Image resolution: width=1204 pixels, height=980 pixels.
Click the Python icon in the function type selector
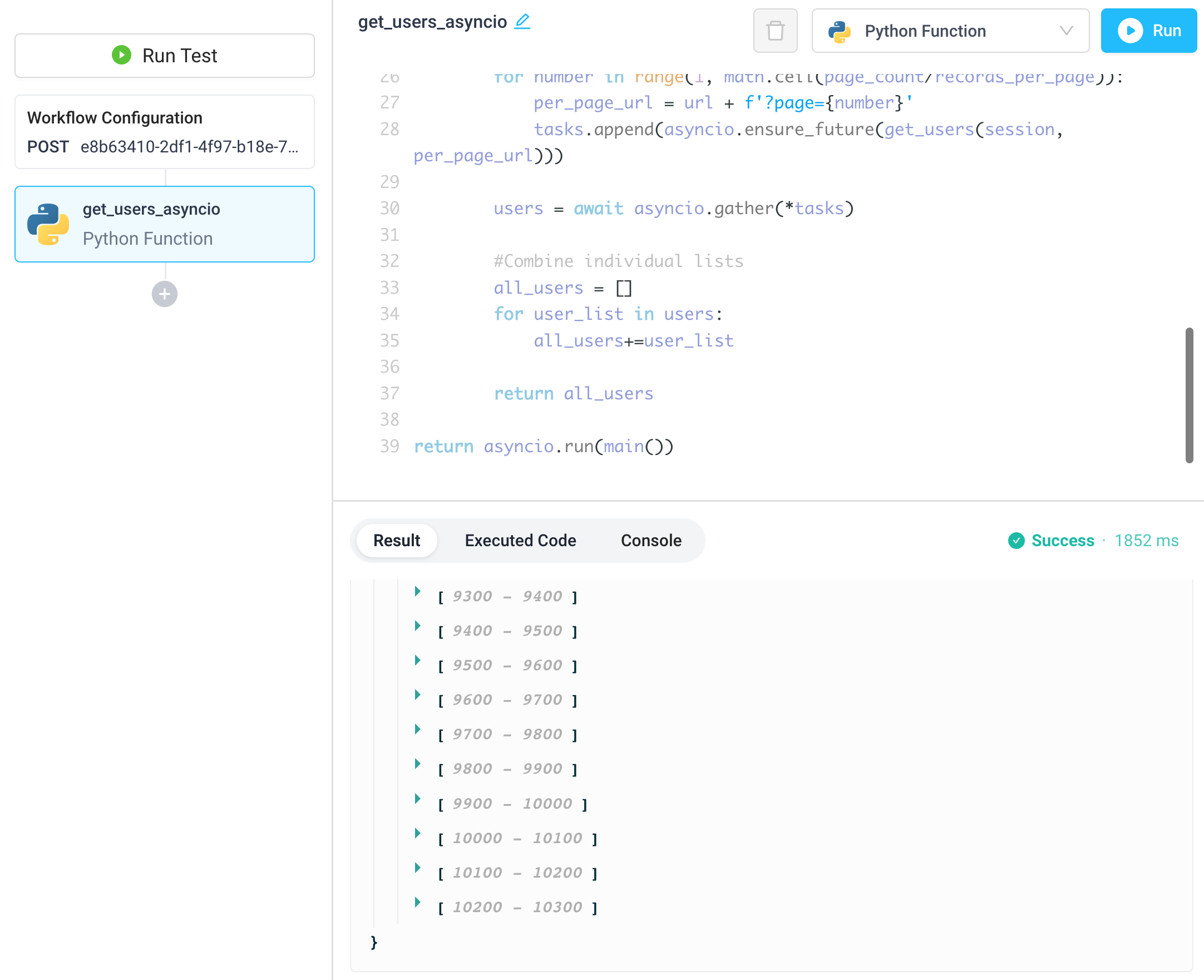tap(839, 31)
